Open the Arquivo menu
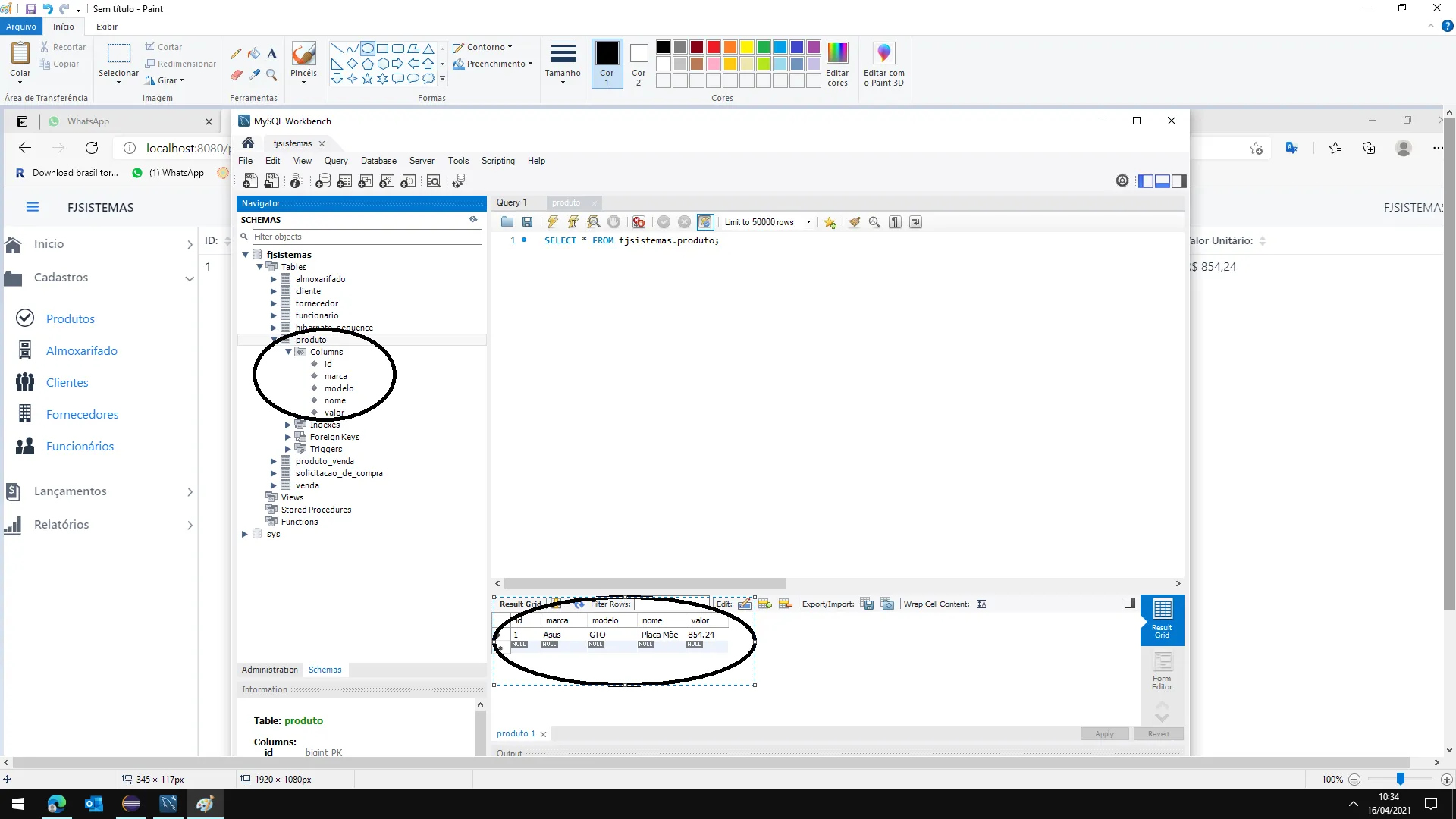 pos(20,27)
